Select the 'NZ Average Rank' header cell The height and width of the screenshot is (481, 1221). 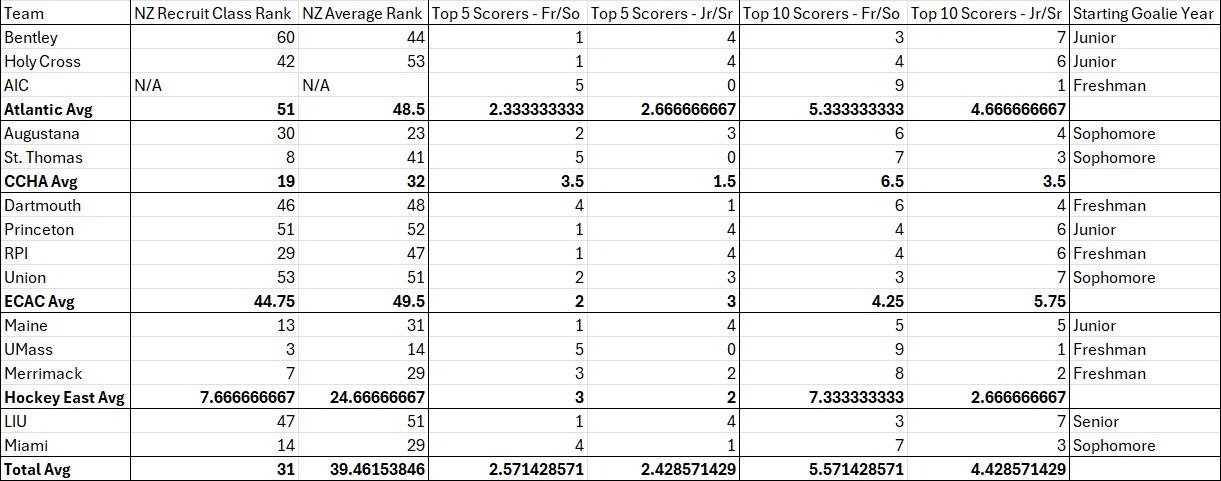point(364,14)
